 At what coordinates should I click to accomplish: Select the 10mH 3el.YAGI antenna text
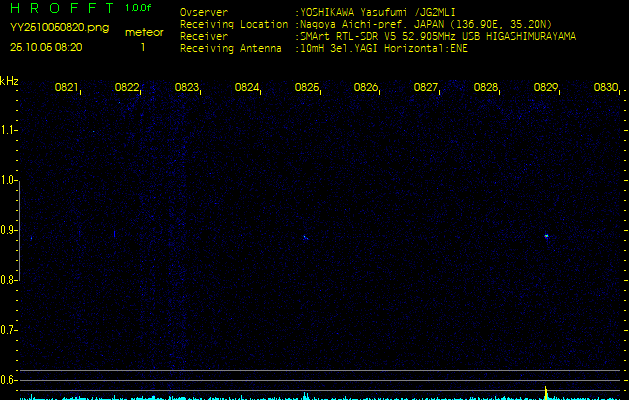pos(383,49)
